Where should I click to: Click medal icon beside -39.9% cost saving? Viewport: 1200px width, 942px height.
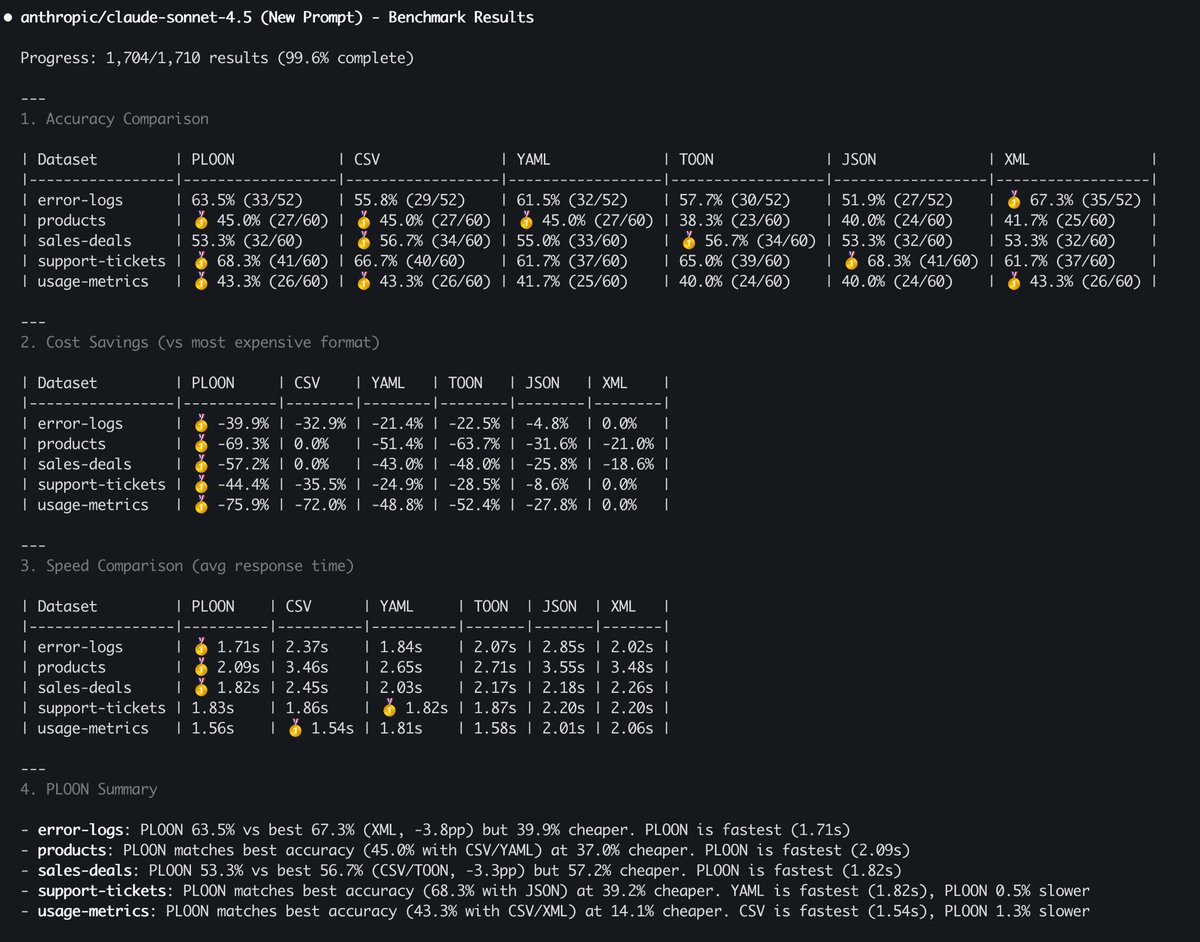pos(201,423)
